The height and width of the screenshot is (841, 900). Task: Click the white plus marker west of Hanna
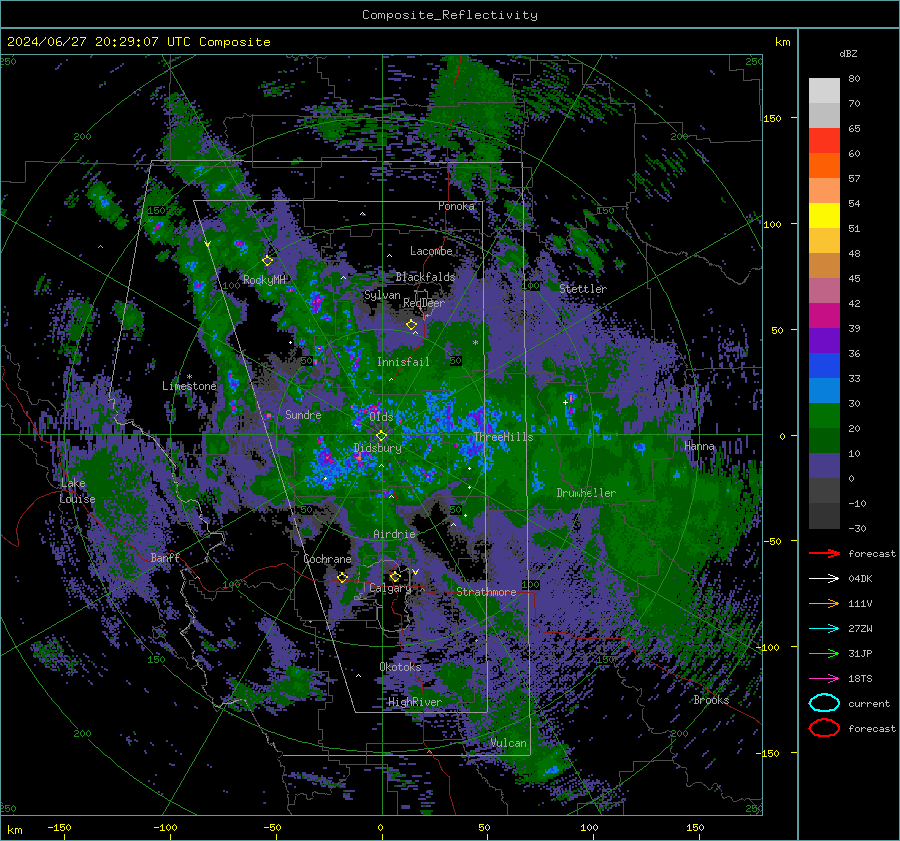tap(565, 402)
